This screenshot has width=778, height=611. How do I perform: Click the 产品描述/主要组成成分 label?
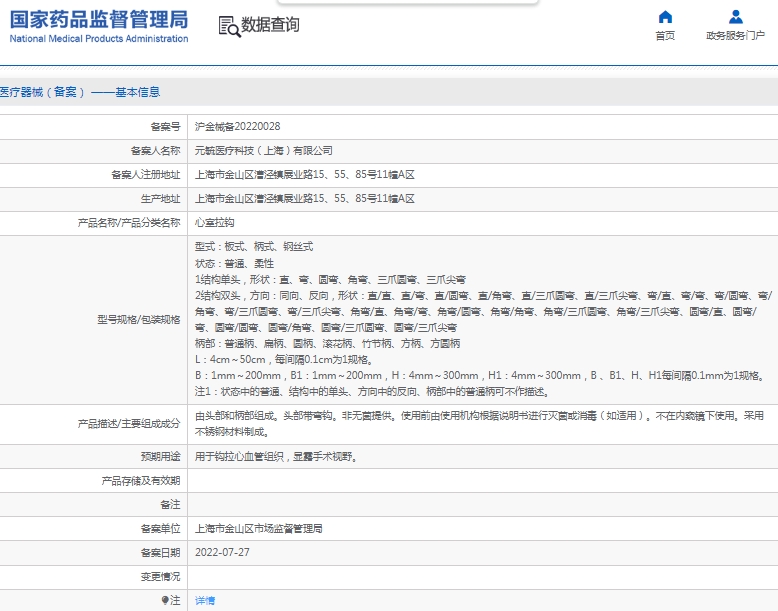129,424
